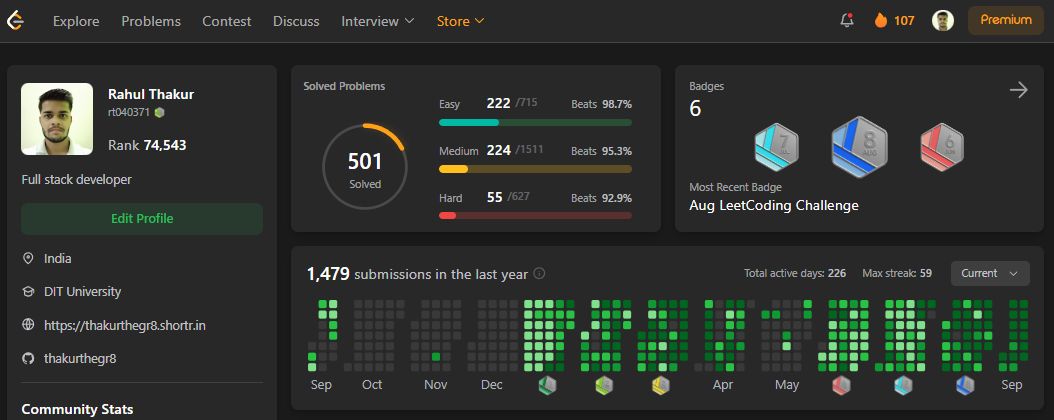Viewport: 1054px width, 420px height.
Task: Click the Rahul Thakur profile photo
Action: point(57,119)
